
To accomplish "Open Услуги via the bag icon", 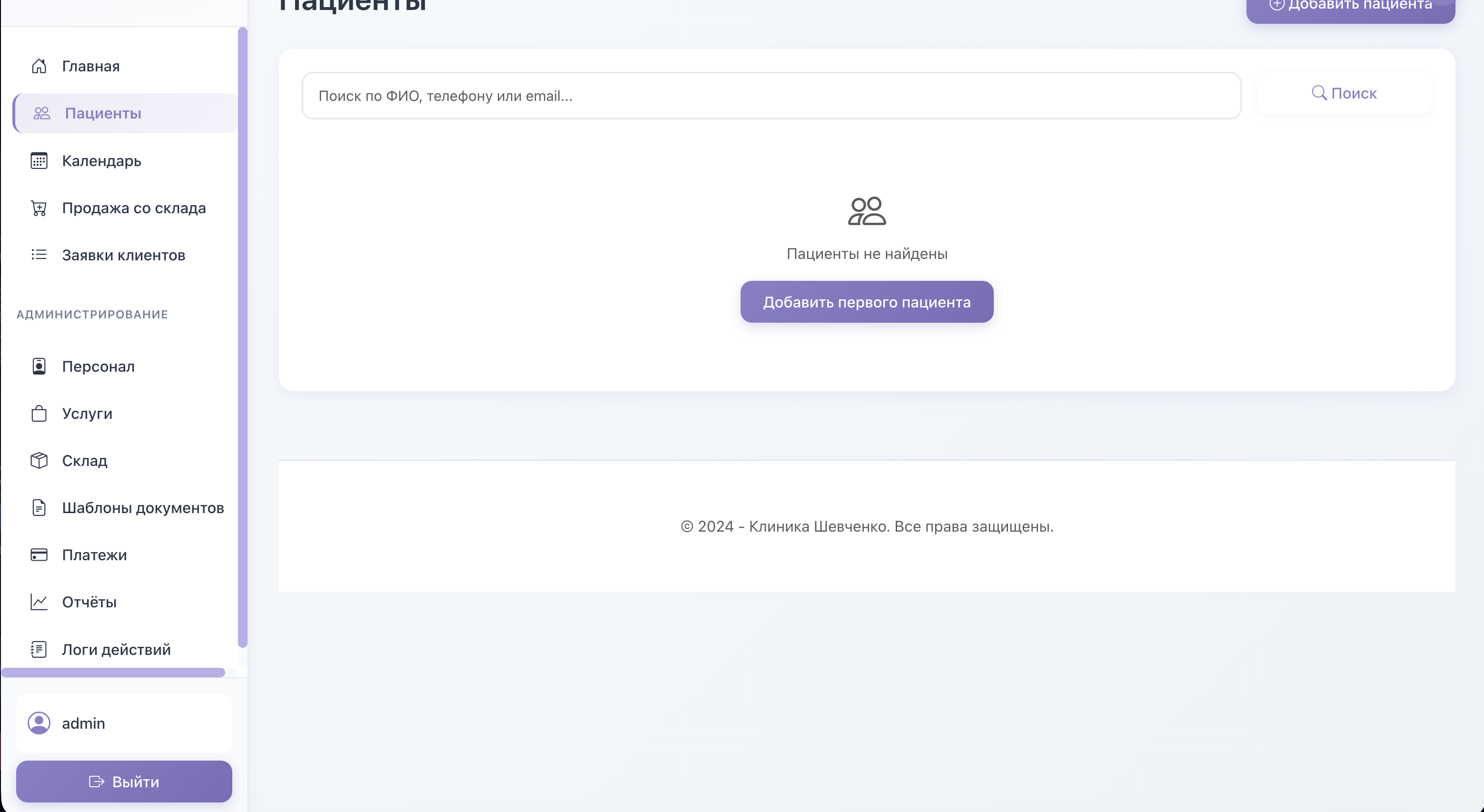I will point(39,413).
